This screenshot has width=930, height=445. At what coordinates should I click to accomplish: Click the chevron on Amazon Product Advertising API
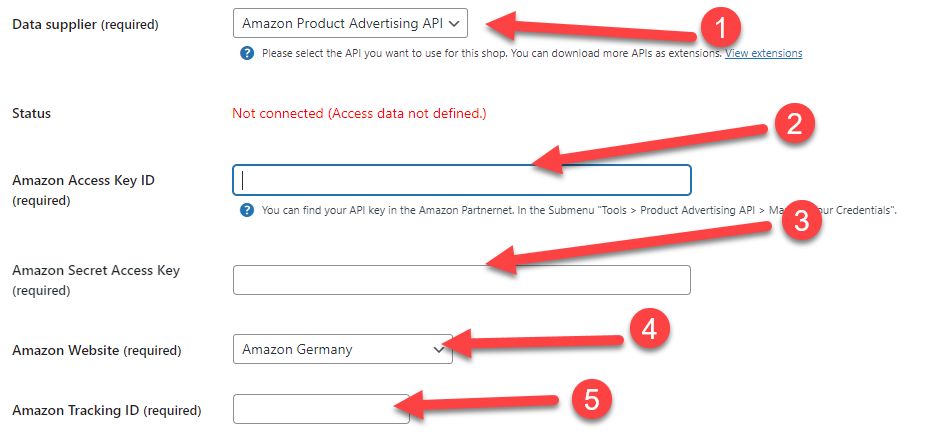[x=454, y=24]
